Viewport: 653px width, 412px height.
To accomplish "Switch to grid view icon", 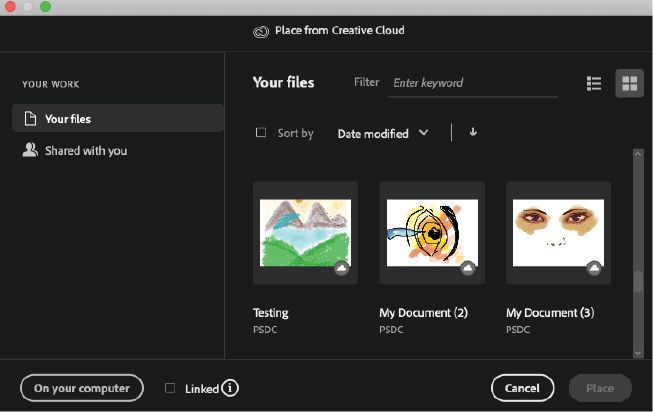I will coord(629,84).
